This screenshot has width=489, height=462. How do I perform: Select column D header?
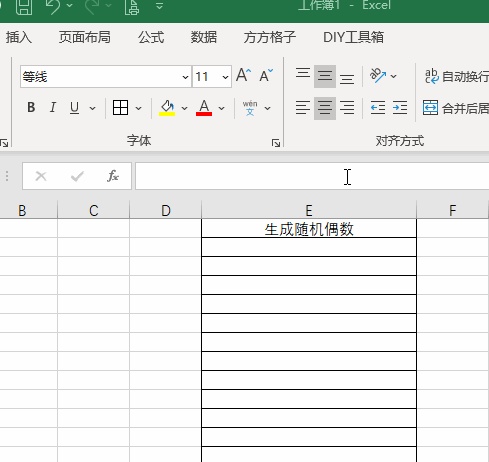tap(166, 211)
